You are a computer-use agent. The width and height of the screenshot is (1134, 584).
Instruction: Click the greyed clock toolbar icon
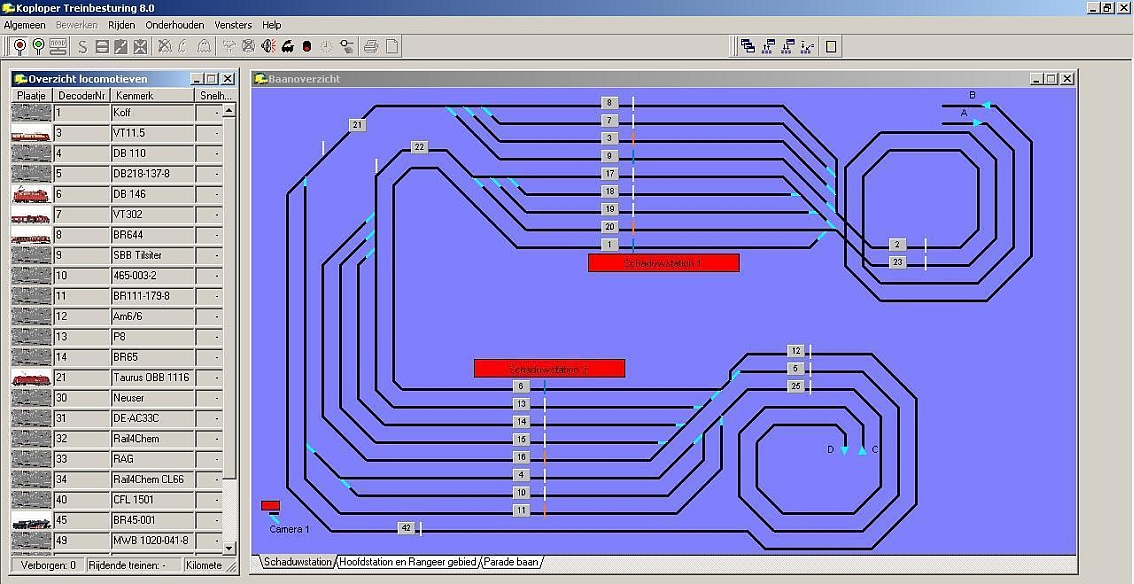tap(327, 47)
